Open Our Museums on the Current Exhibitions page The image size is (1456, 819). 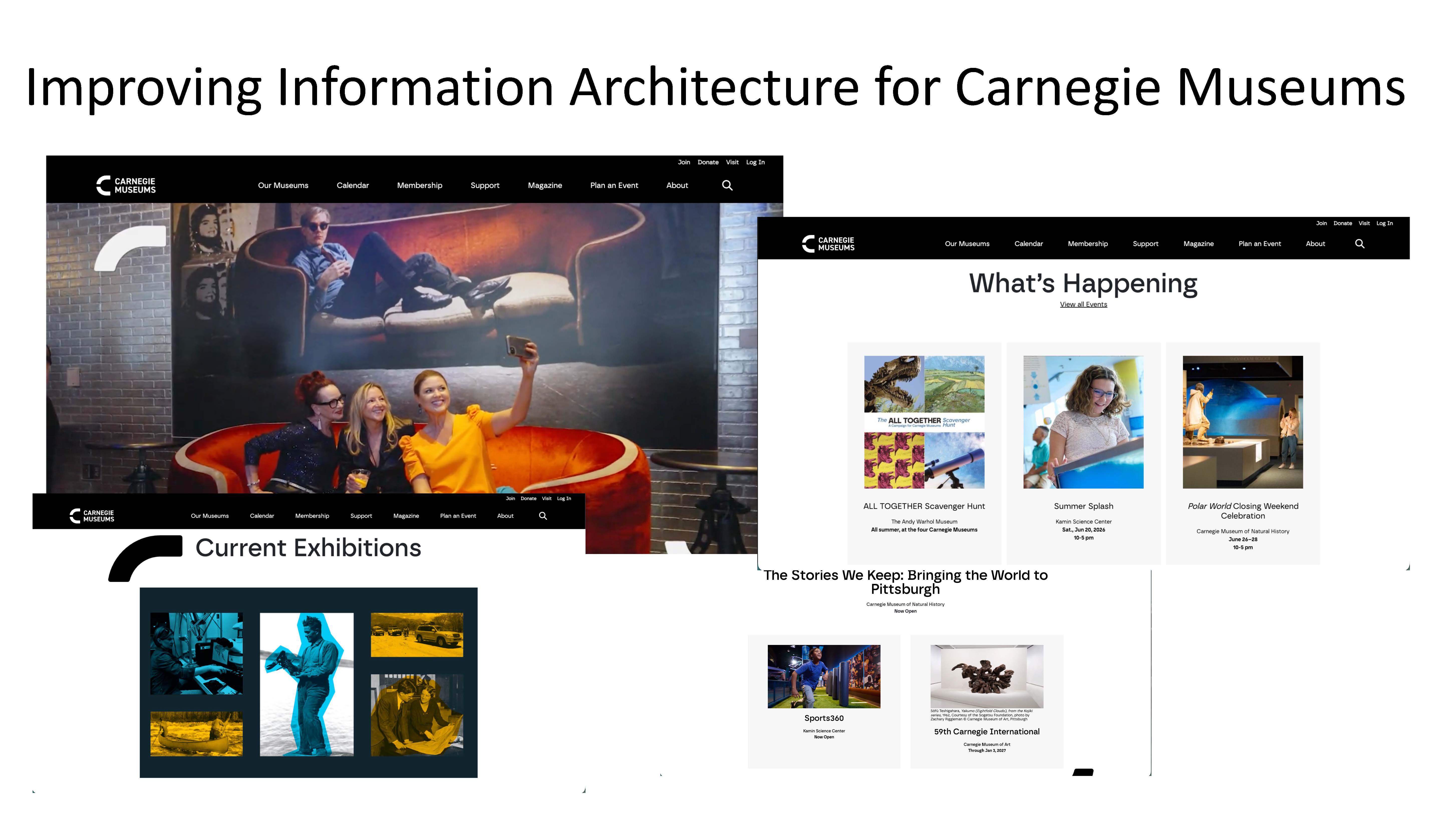coord(210,515)
